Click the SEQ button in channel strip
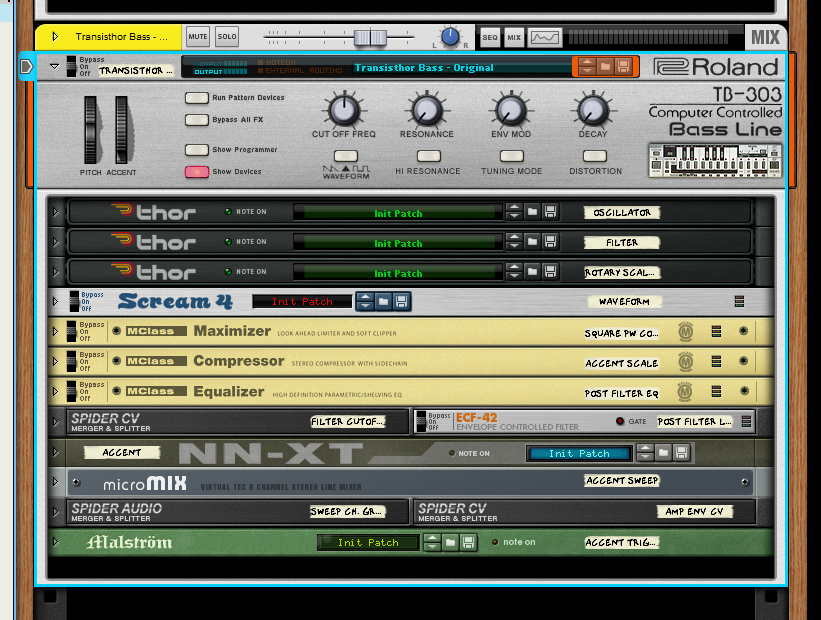821x620 pixels. click(x=490, y=38)
